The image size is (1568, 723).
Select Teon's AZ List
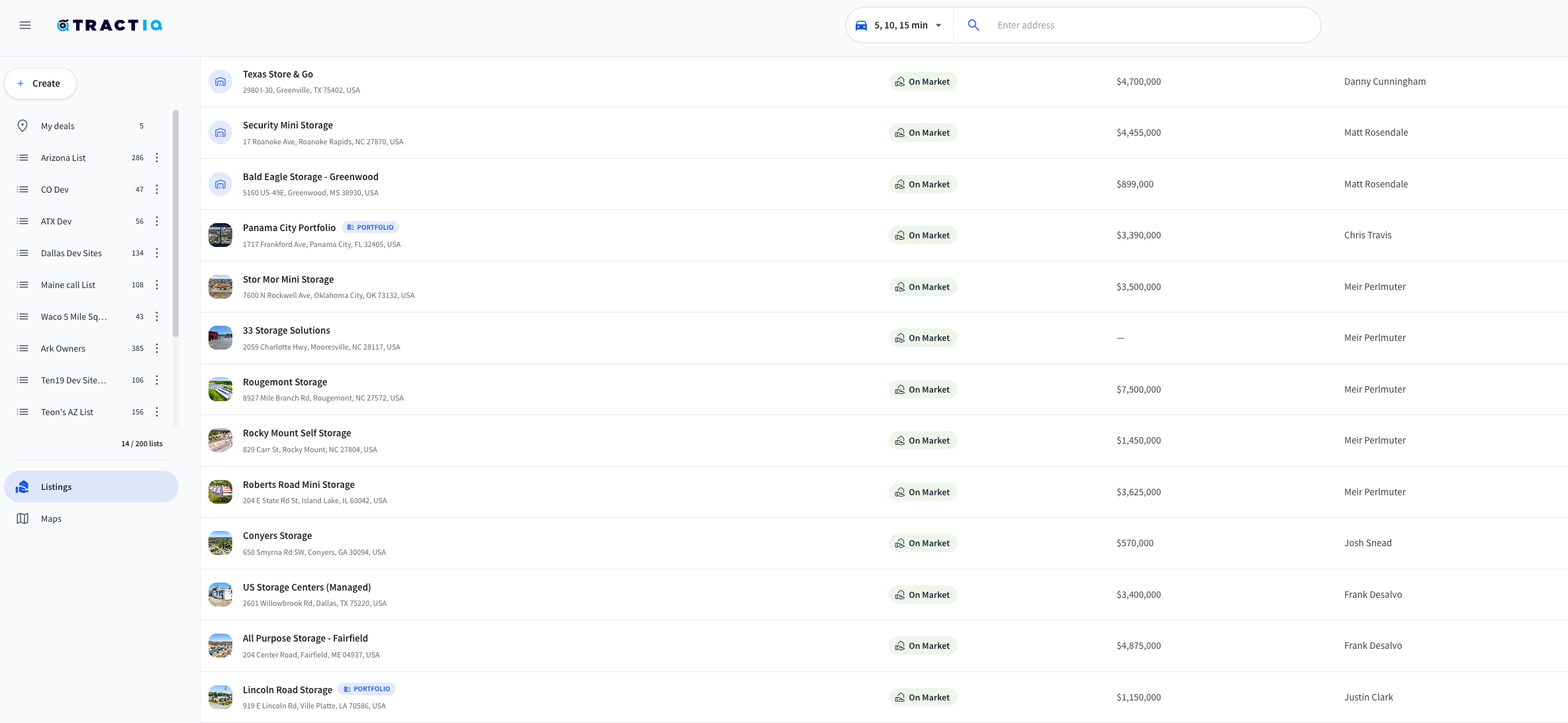pos(91,412)
